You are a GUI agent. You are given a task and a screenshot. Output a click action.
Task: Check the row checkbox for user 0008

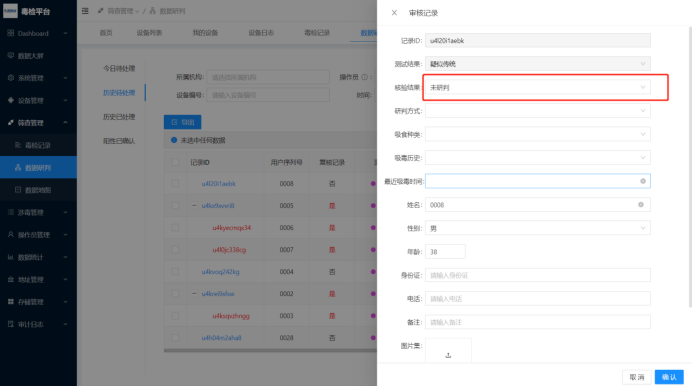(x=175, y=183)
